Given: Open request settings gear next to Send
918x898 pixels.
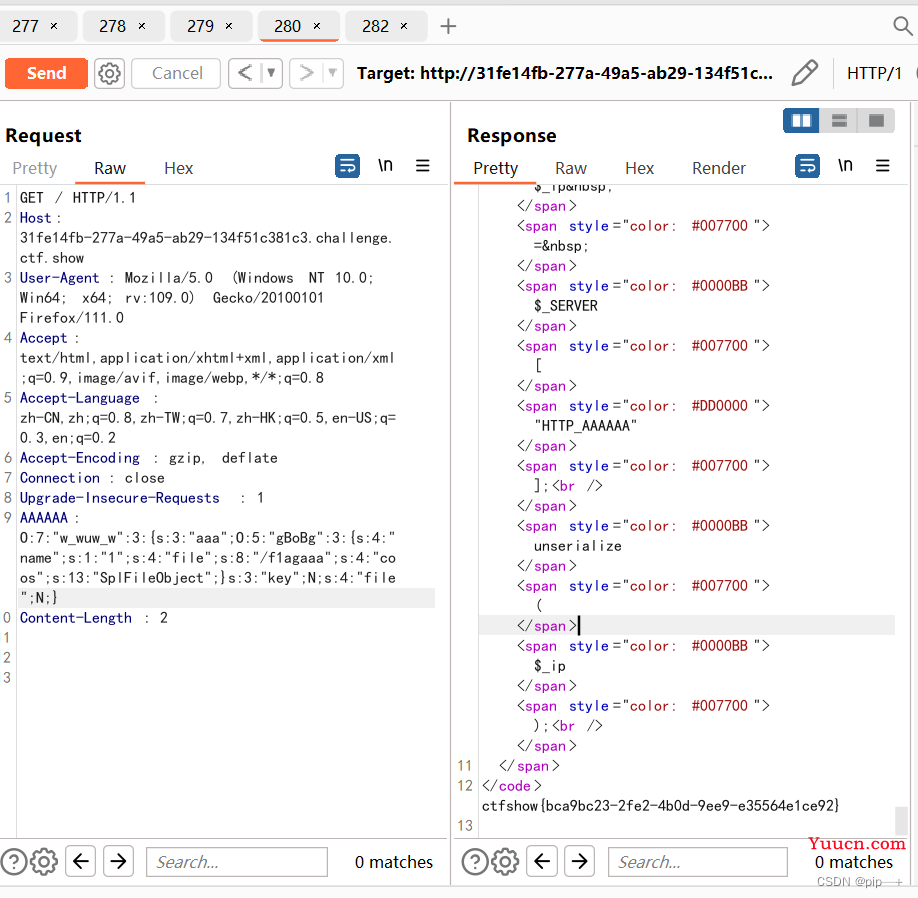Looking at the screenshot, I should coord(109,73).
